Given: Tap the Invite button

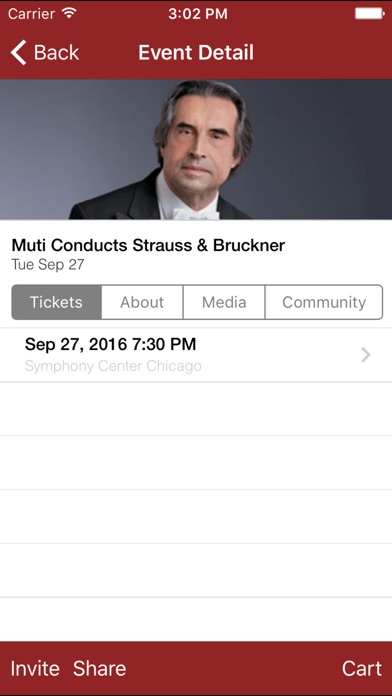Looking at the screenshot, I should click(35, 668).
